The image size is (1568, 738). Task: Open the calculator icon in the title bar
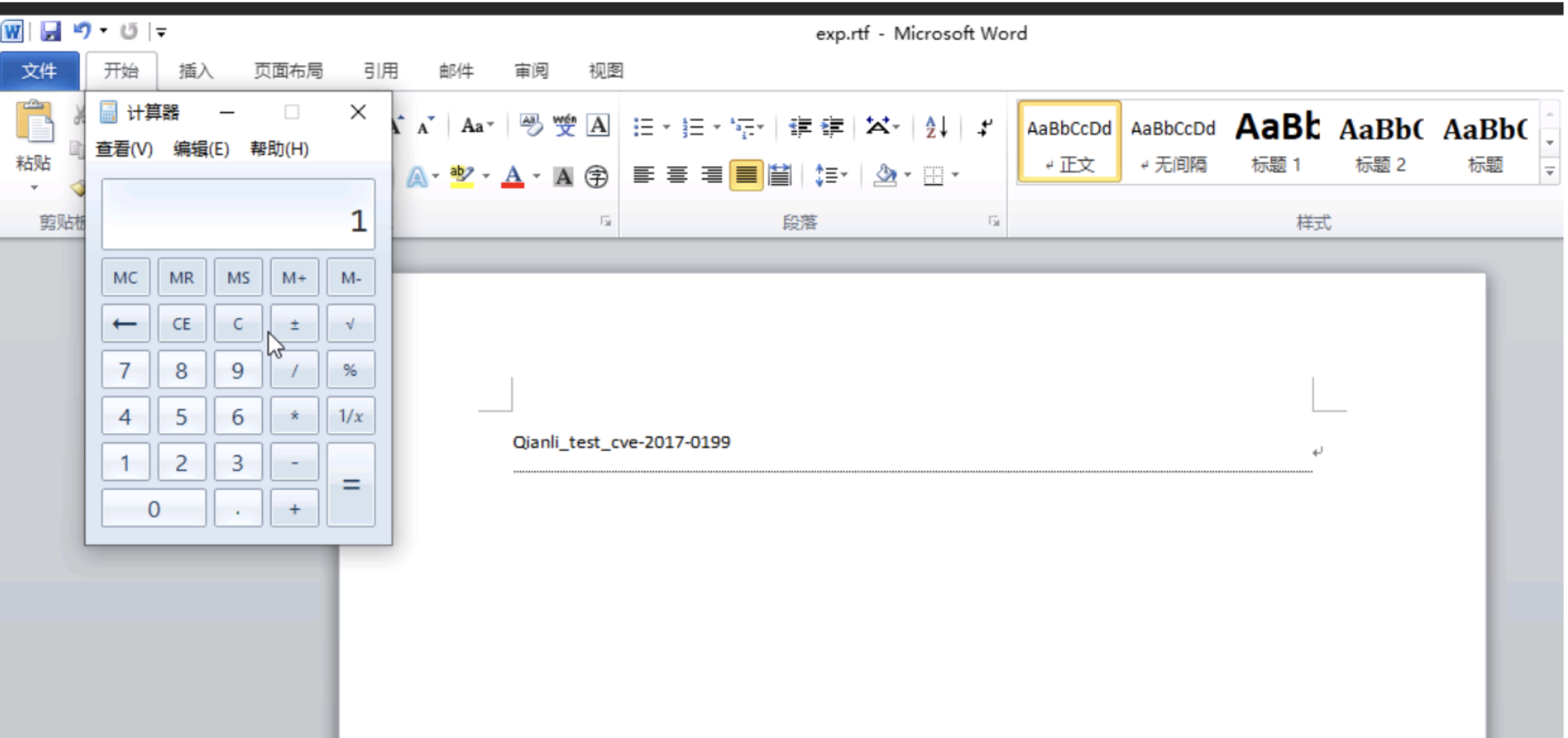coord(108,112)
